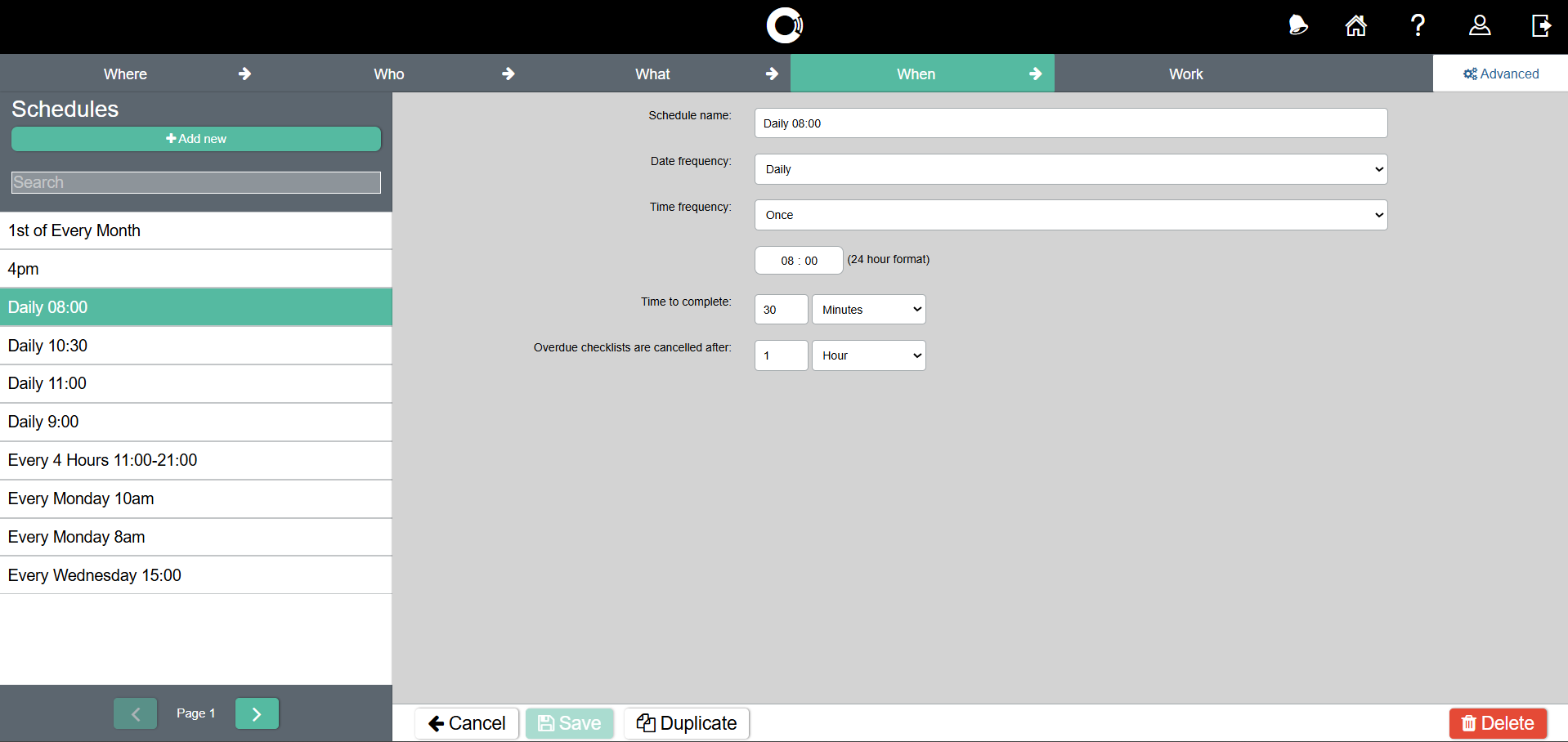Switch to the Work tab
Image resolution: width=1568 pixels, height=742 pixels.
point(1185,74)
